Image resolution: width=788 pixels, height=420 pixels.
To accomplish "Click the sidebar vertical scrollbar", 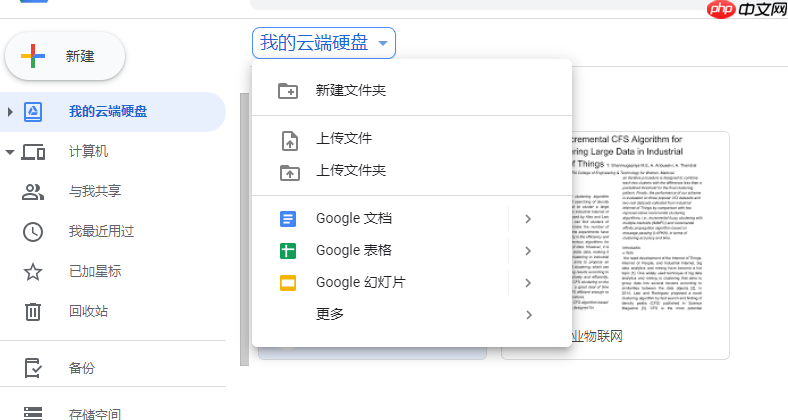I will click(245, 229).
